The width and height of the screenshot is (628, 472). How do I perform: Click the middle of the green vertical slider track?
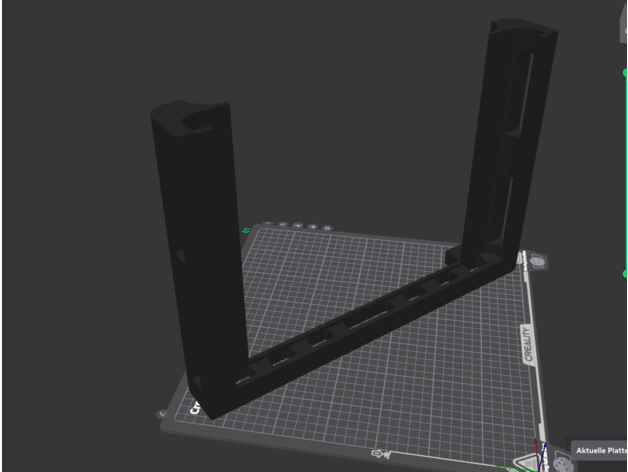[x=625, y=170]
